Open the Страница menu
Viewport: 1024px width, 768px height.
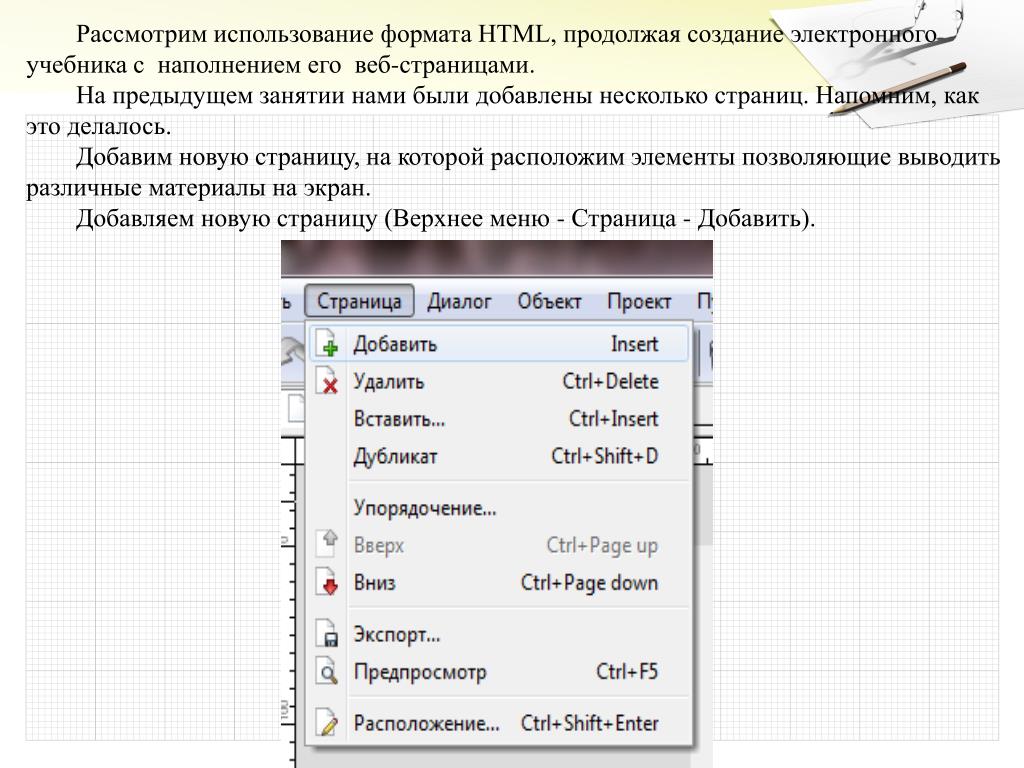(x=359, y=301)
